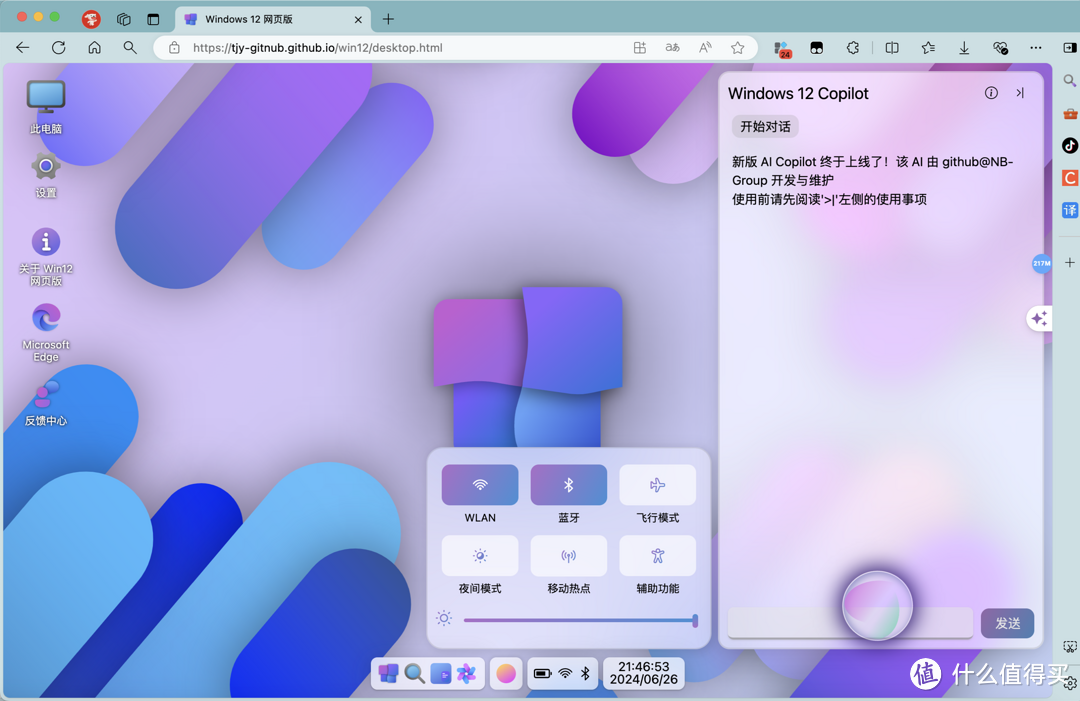Viewport: 1080px width, 701px height.
Task: Collapse the Copilot panel with >| icon
Action: point(1020,93)
